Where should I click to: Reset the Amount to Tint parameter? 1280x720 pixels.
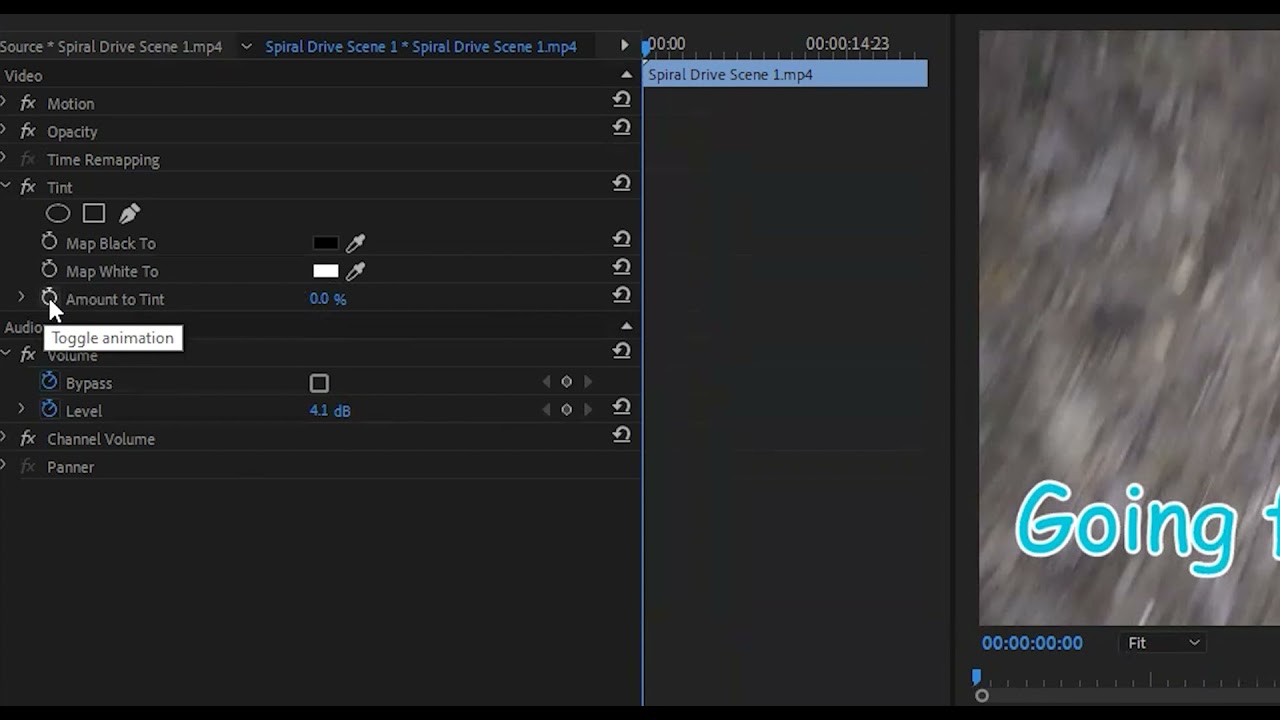point(621,295)
